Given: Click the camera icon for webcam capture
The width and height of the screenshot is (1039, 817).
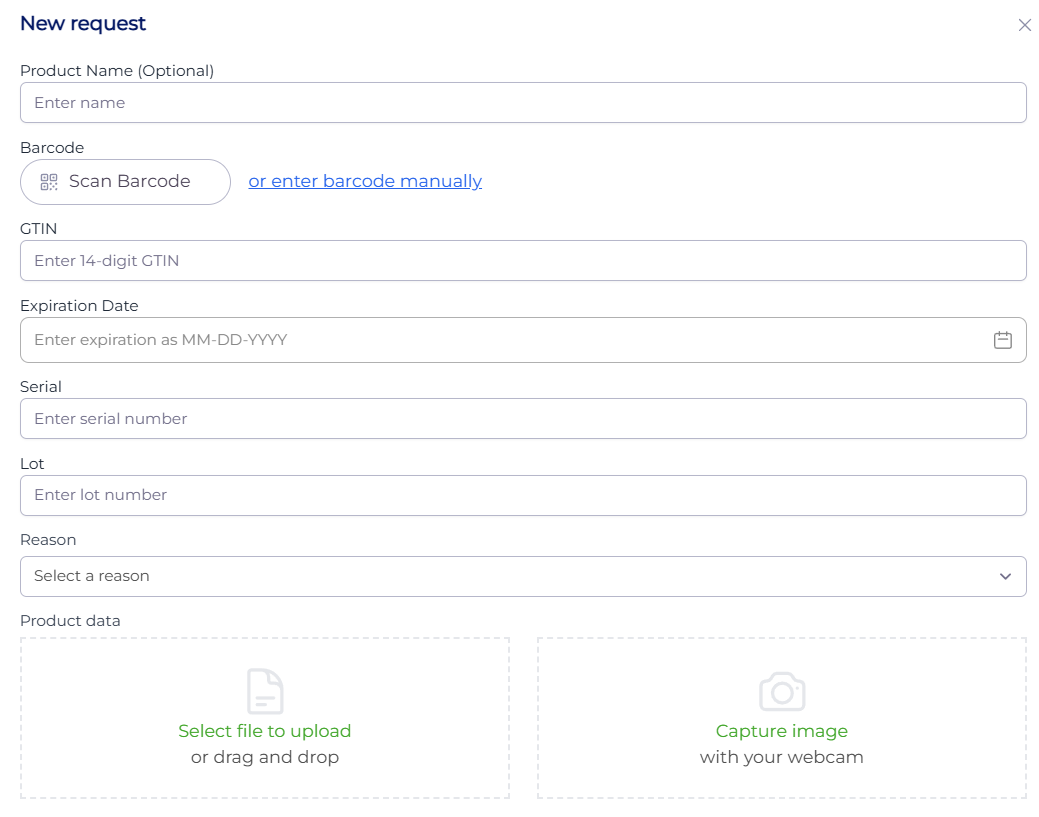Looking at the screenshot, I should (782, 691).
